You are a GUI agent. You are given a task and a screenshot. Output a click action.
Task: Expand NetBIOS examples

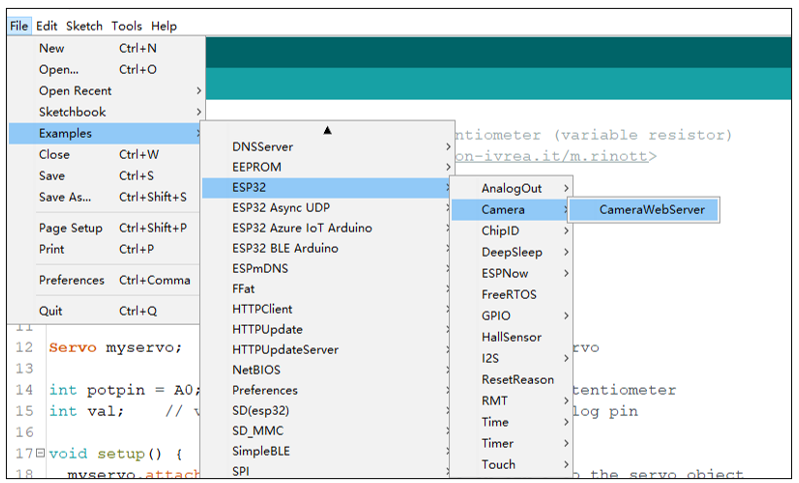[x=326, y=370]
